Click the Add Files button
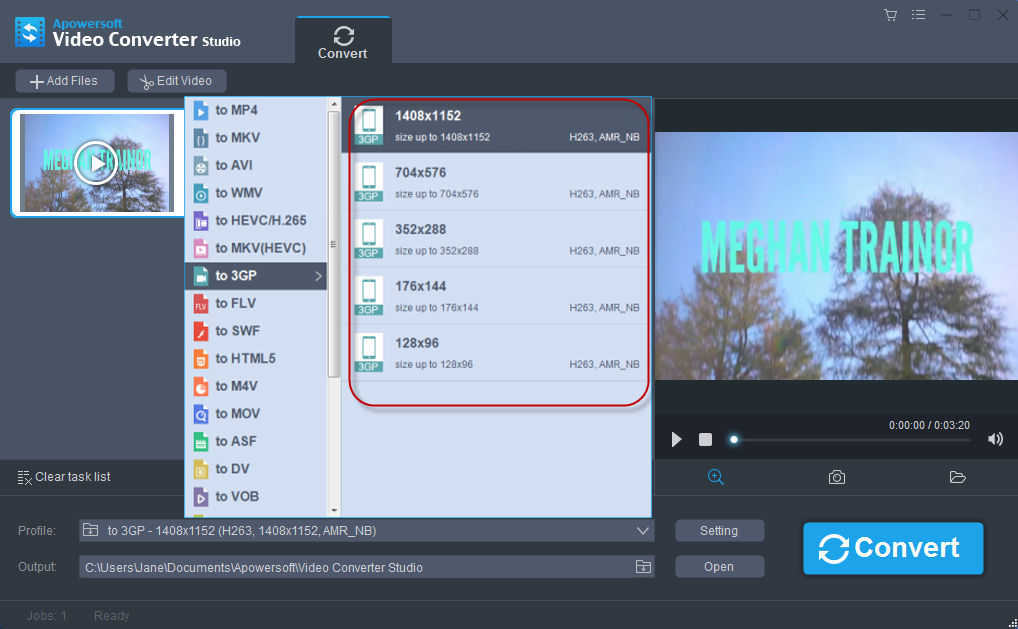The width and height of the screenshot is (1018, 629). pyautogui.click(x=64, y=81)
